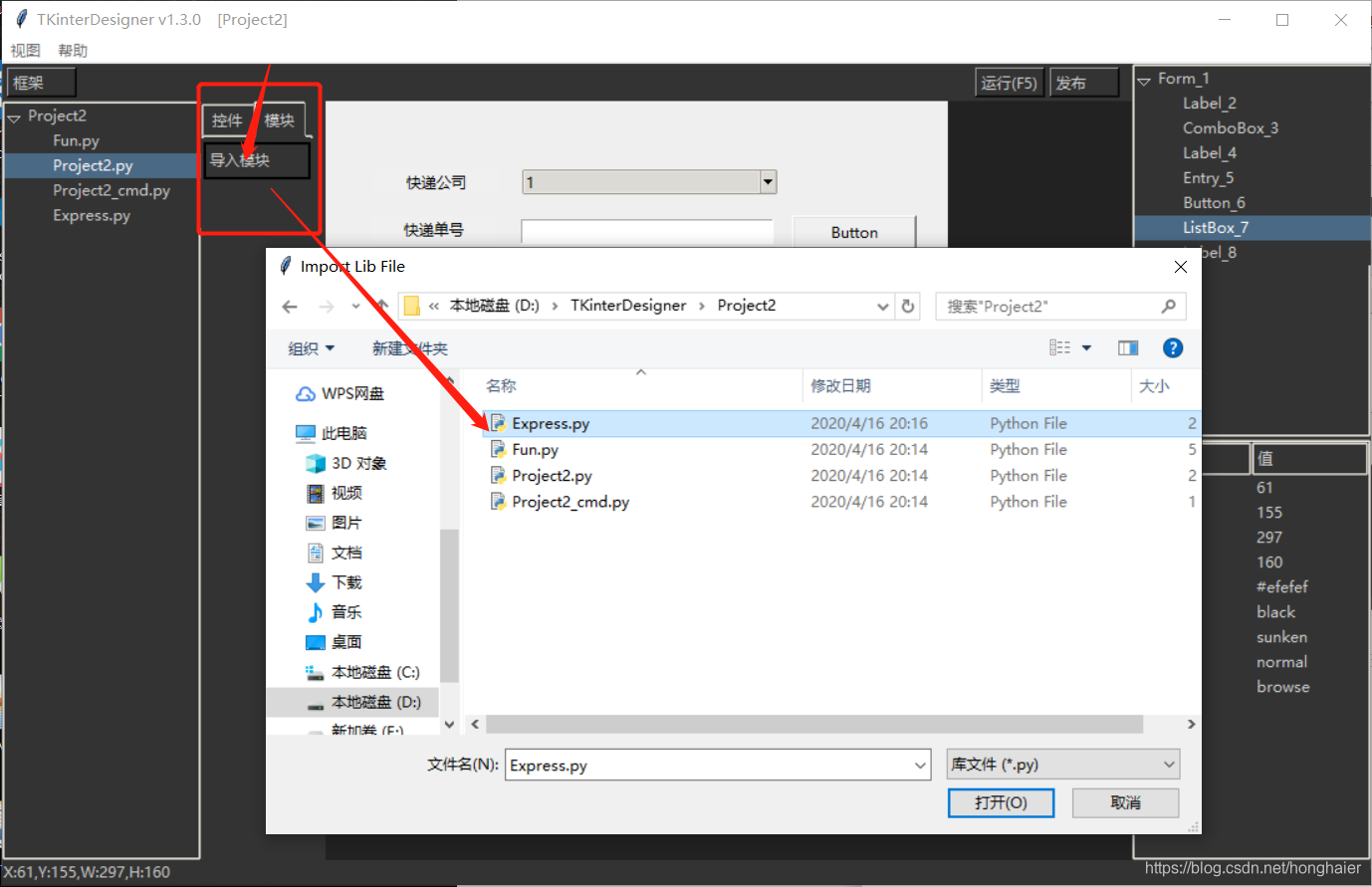
Task: Click 新建文件夹 in dialog toolbar
Action: (x=410, y=348)
